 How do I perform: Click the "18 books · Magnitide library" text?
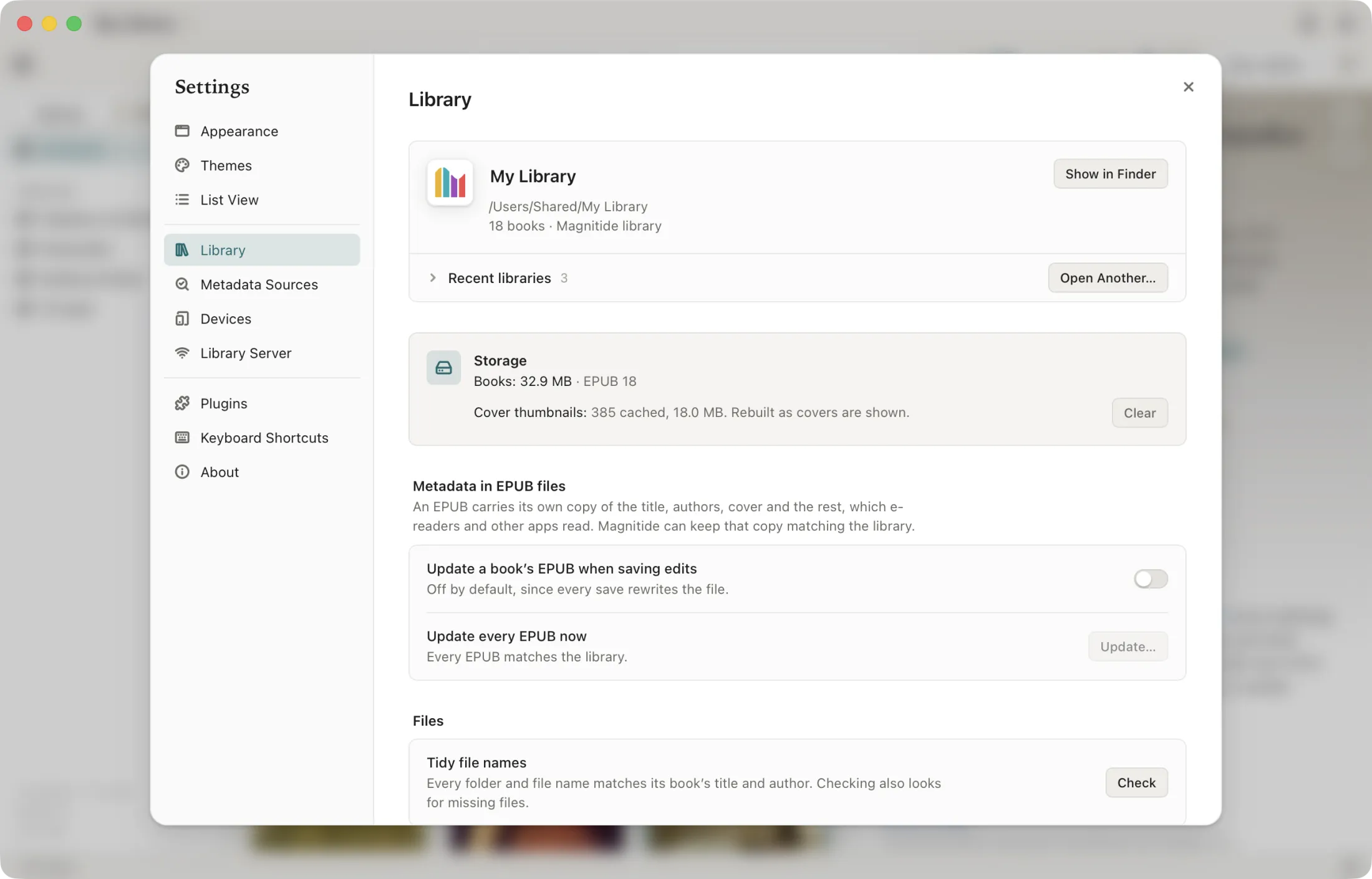point(575,226)
